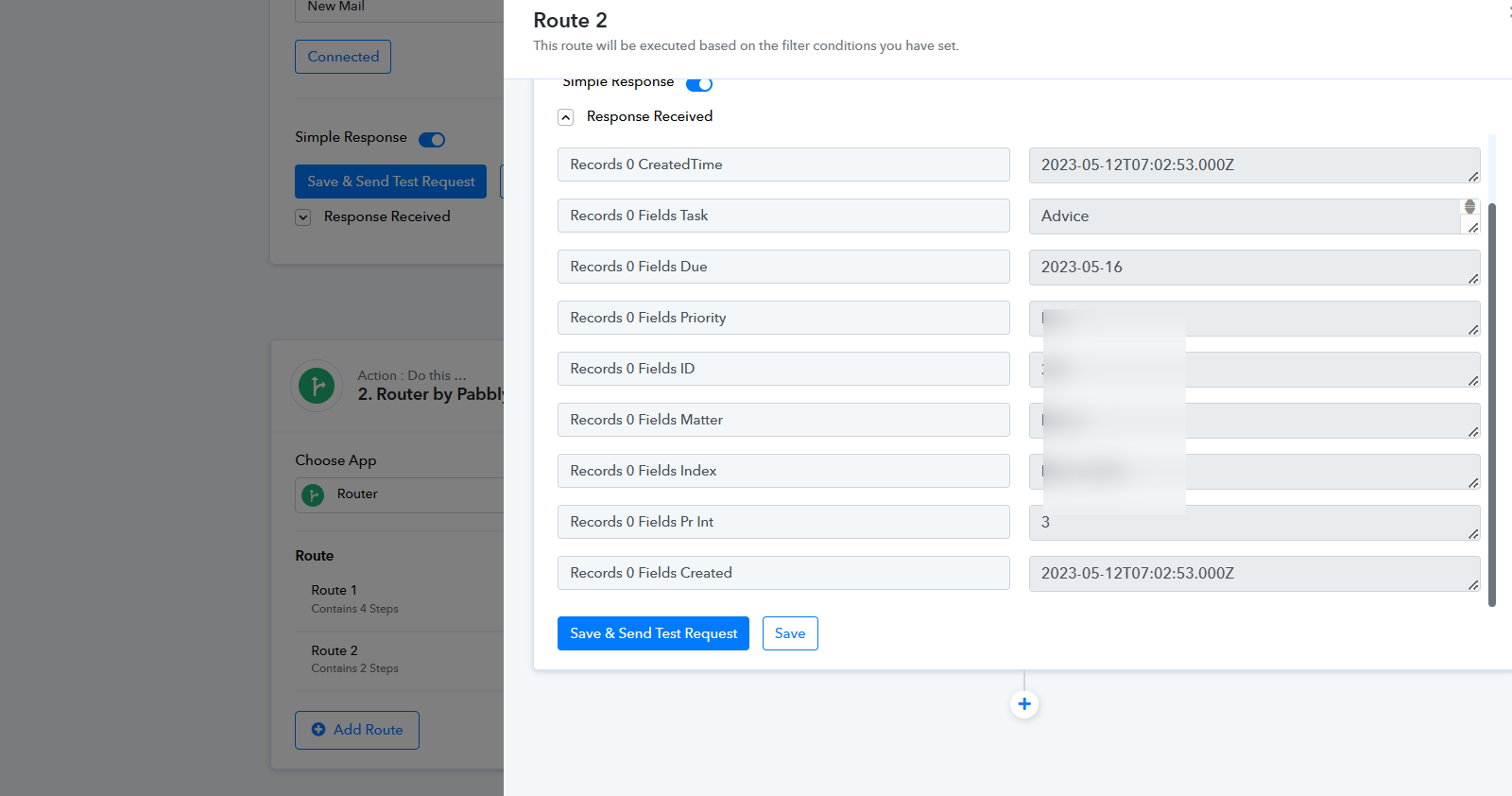The width and height of the screenshot is (1512, 796).
Task: Toggle Simple Response switch in left panel
Action: (x=432, y=140)
